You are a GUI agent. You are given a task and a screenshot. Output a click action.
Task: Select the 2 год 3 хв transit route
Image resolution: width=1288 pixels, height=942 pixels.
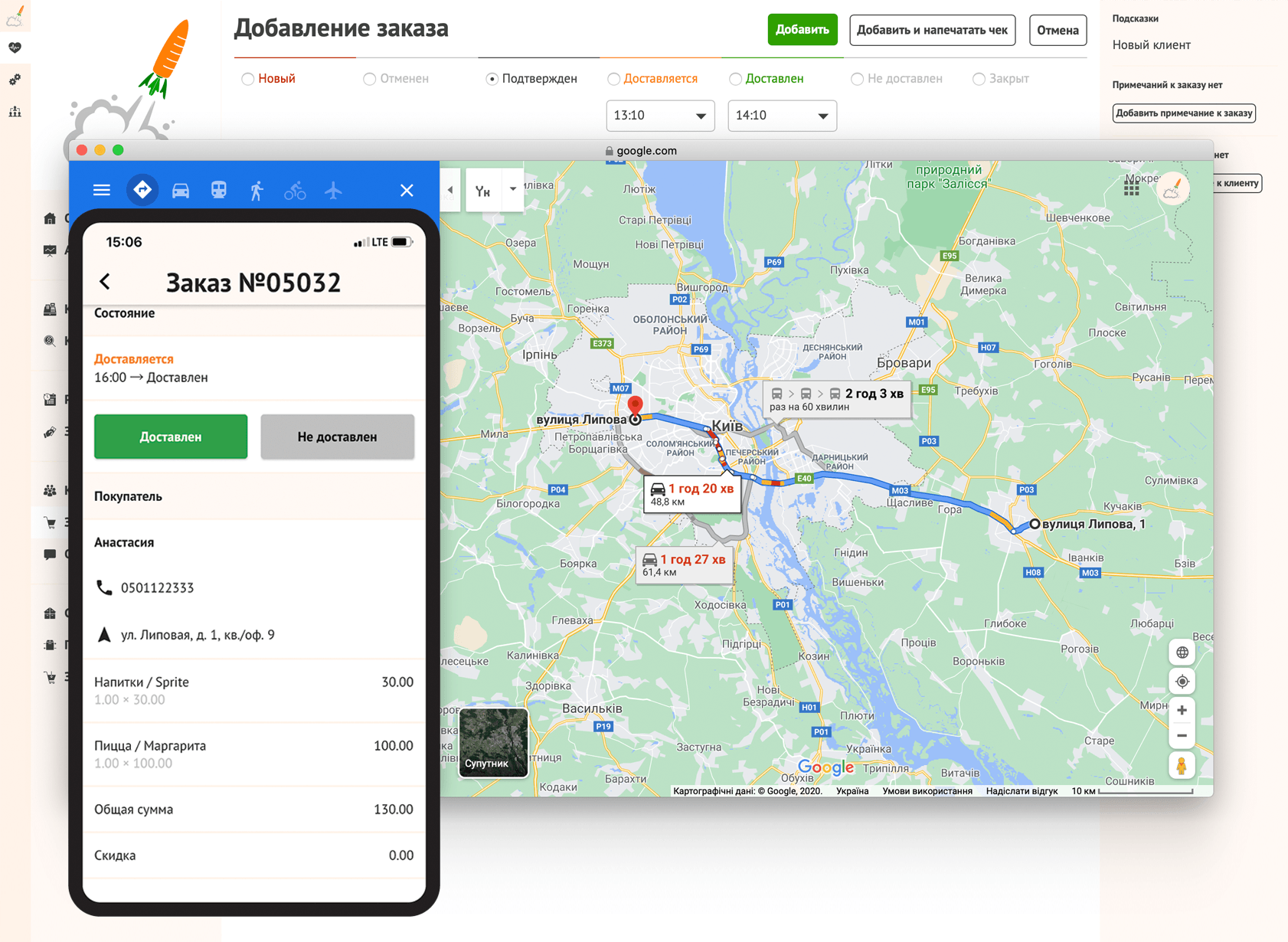pyautogui.click(x=837, y=399)
